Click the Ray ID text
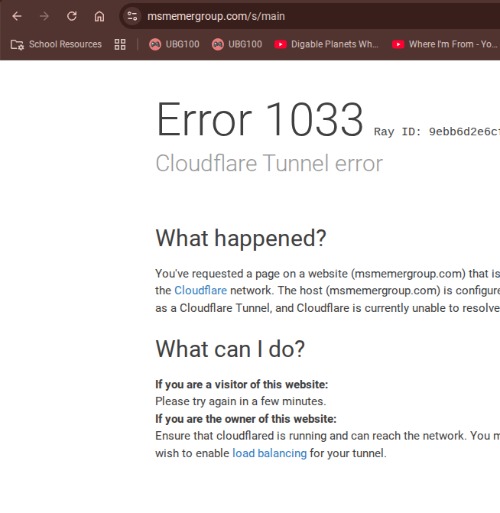This screenshot has height=513, width=500. [x=437, y=132]
